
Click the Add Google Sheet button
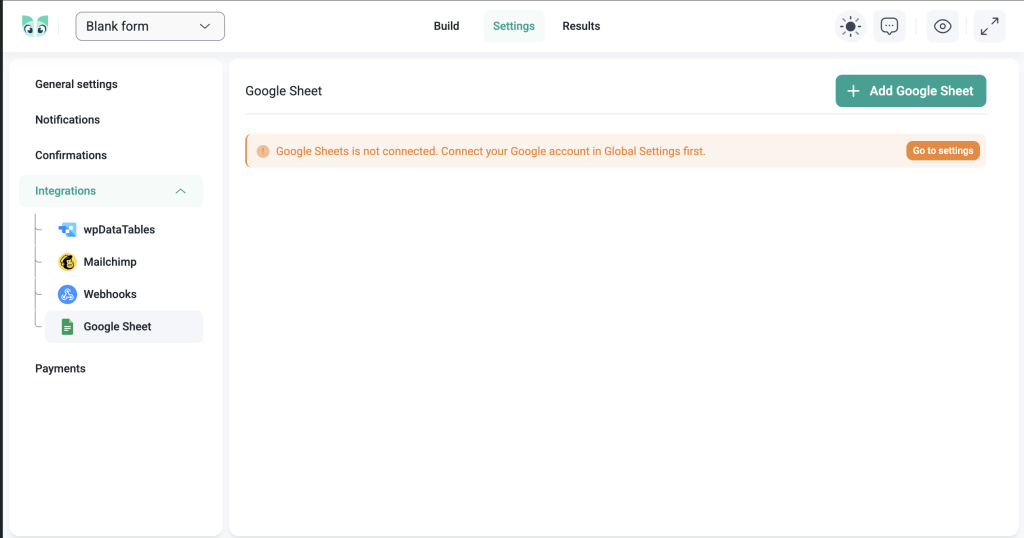(910, 91)
